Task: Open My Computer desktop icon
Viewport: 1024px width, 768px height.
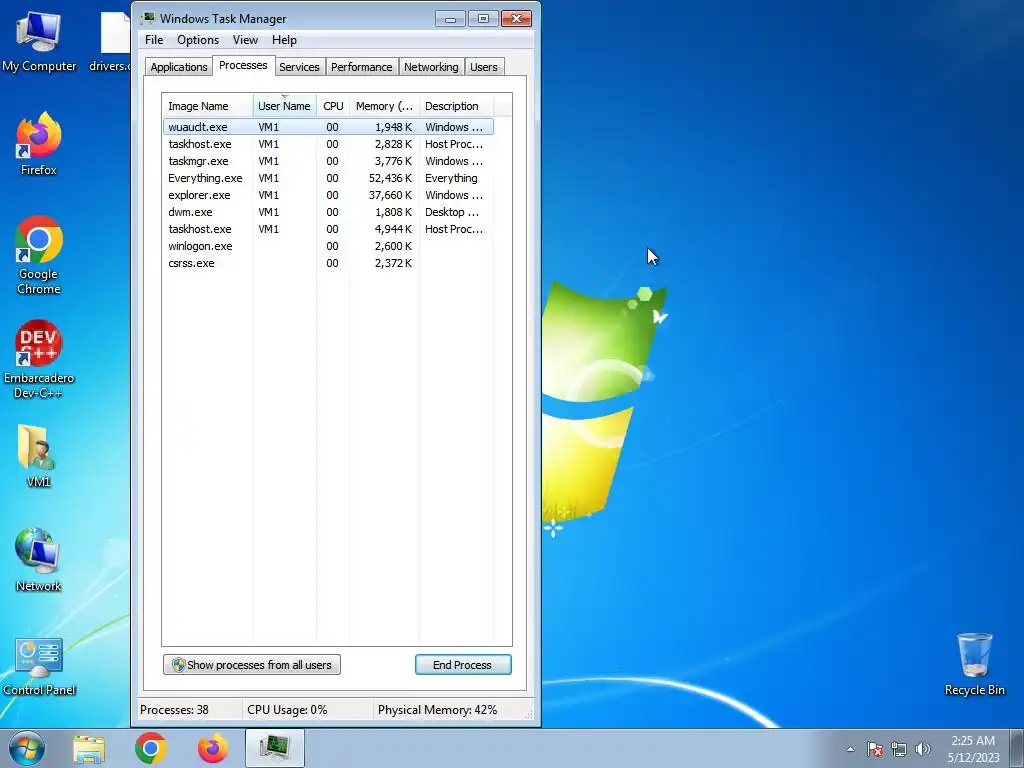Action: pyautogui.click(x=39, y=40)
